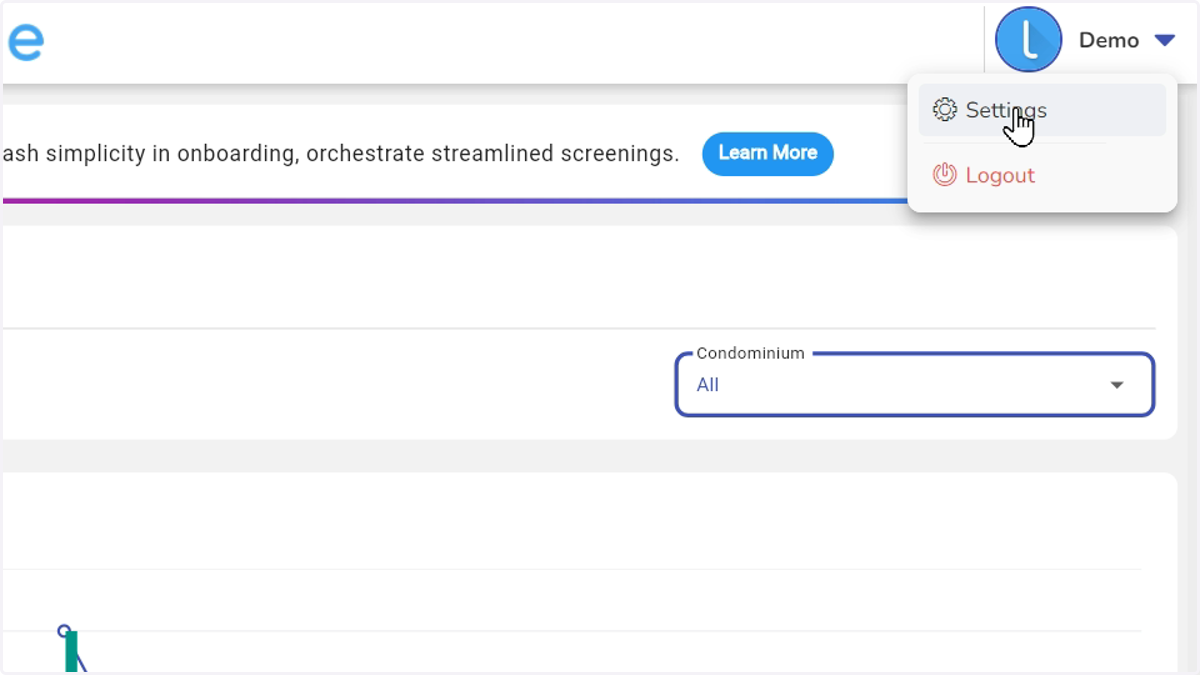The image size is (1200, 675).
Task: Click the red Logout power icon
Action: [x=944, y=175]
